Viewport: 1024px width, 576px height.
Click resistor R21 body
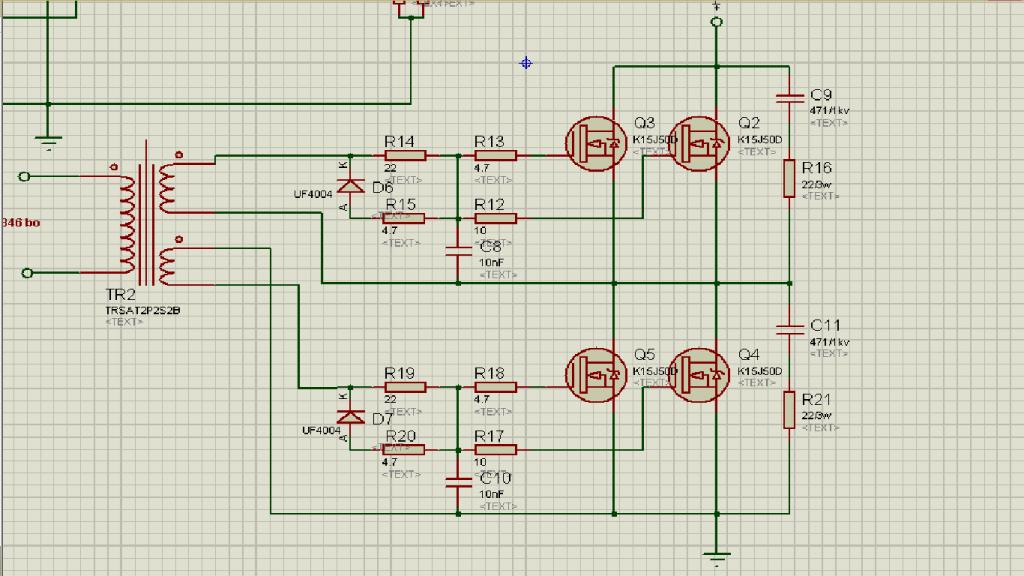[790, 410]
